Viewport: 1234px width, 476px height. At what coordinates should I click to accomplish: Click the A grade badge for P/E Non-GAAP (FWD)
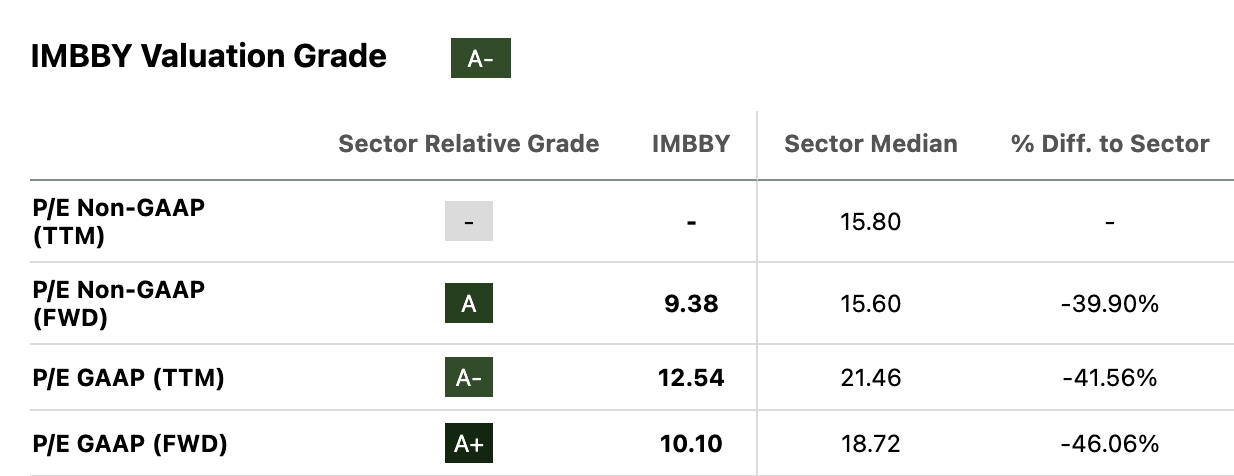click(469, 303)
